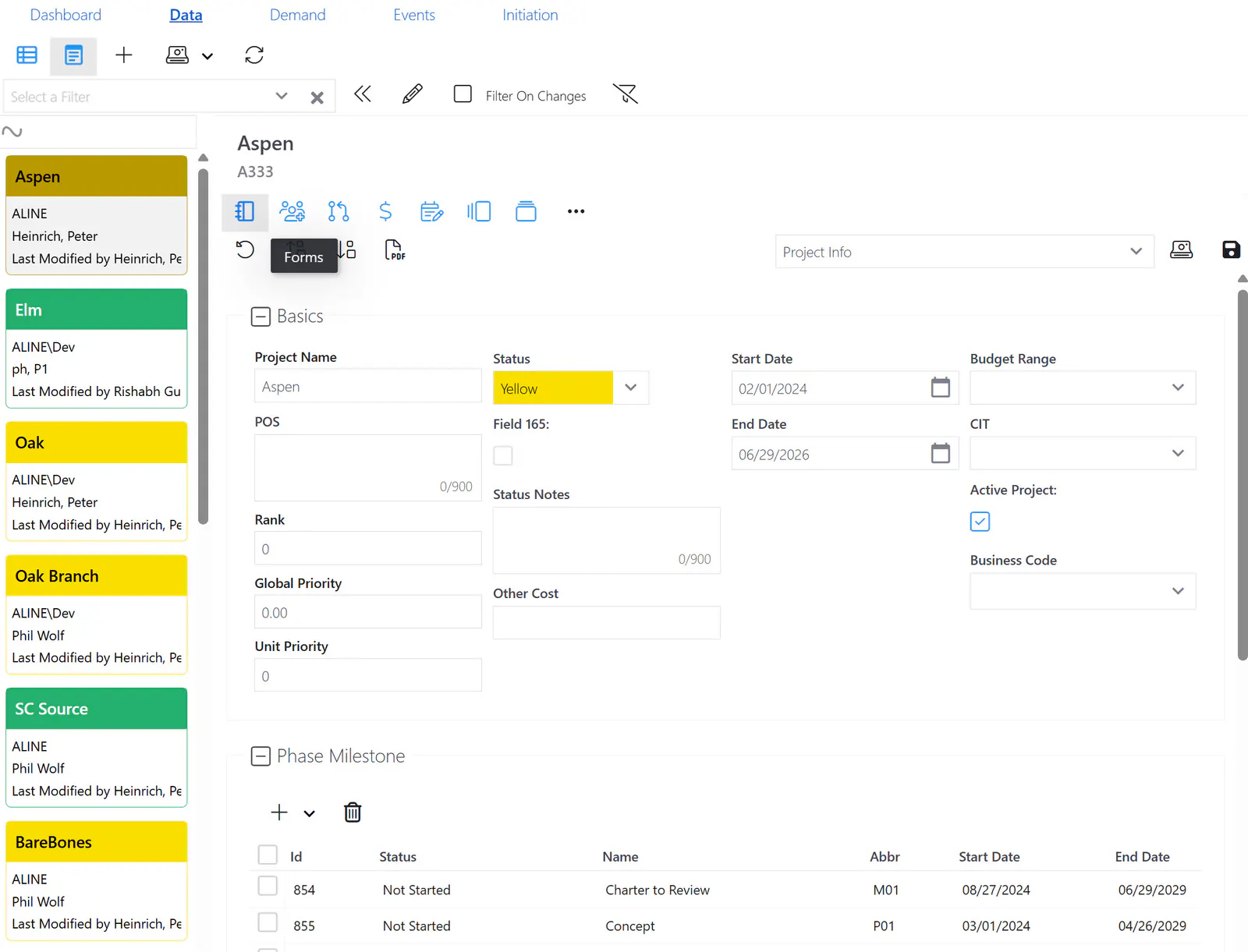This screenshot has width=1248, height=952.
Task: Delete selected milestone with trash icon
Action: tap(353, 812)
